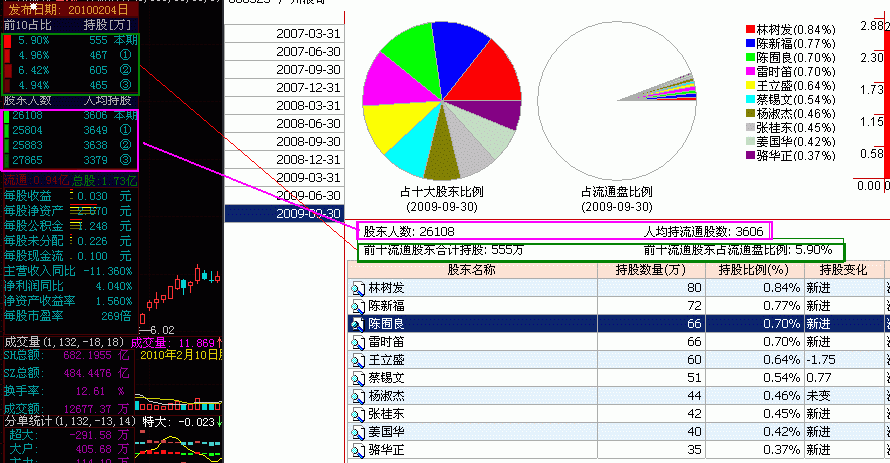Click the 换手率 12.61% row
Viewport: 890px width, 463px height.
[x=67, y=391]
